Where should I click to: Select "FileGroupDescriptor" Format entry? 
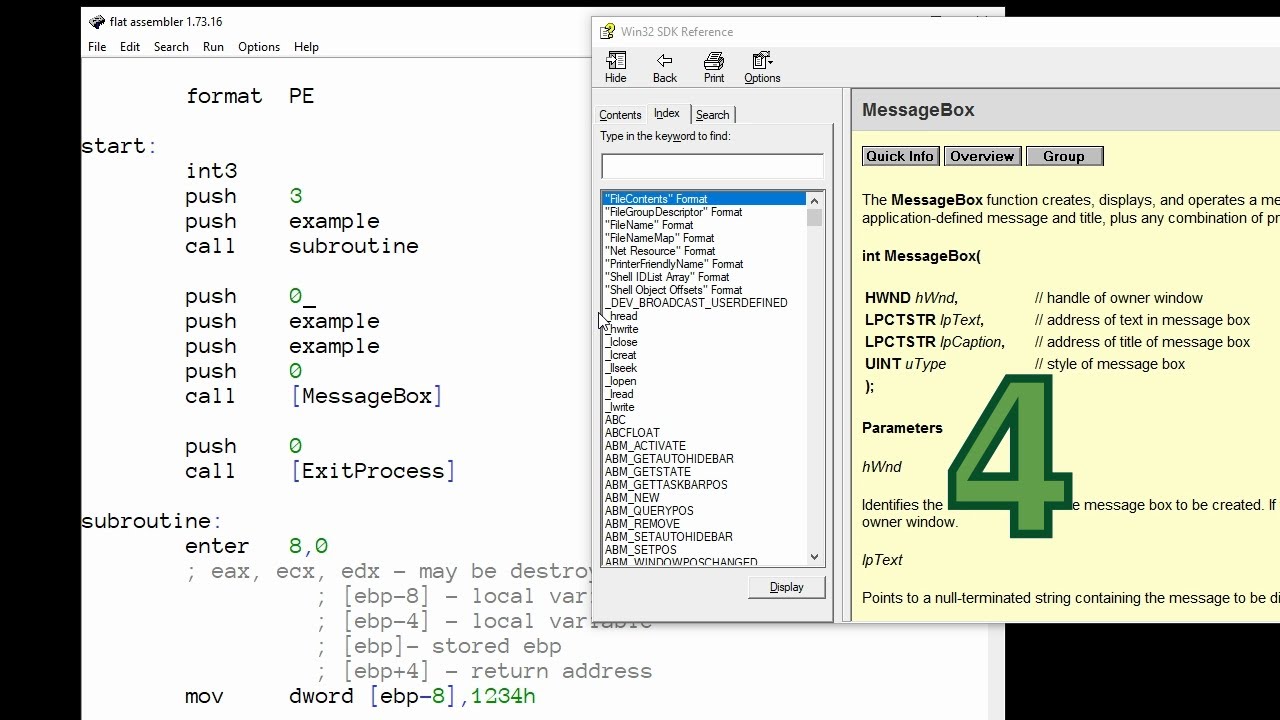(673, 212)
